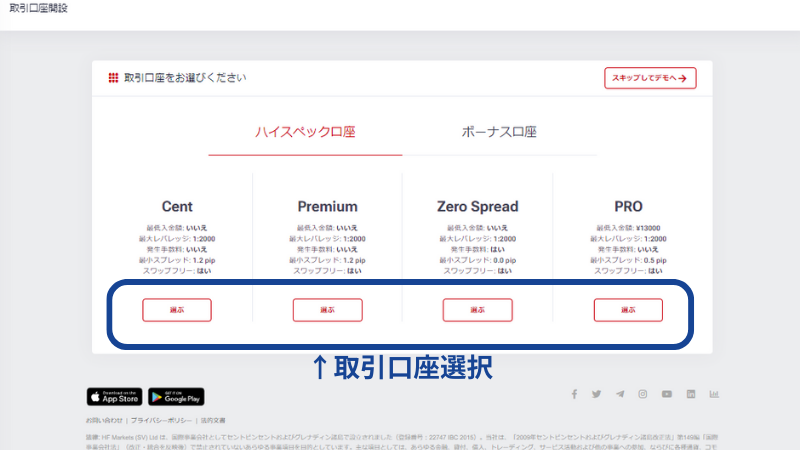Choose the Zero Spread account with 選ぶ

click(477, 310)
